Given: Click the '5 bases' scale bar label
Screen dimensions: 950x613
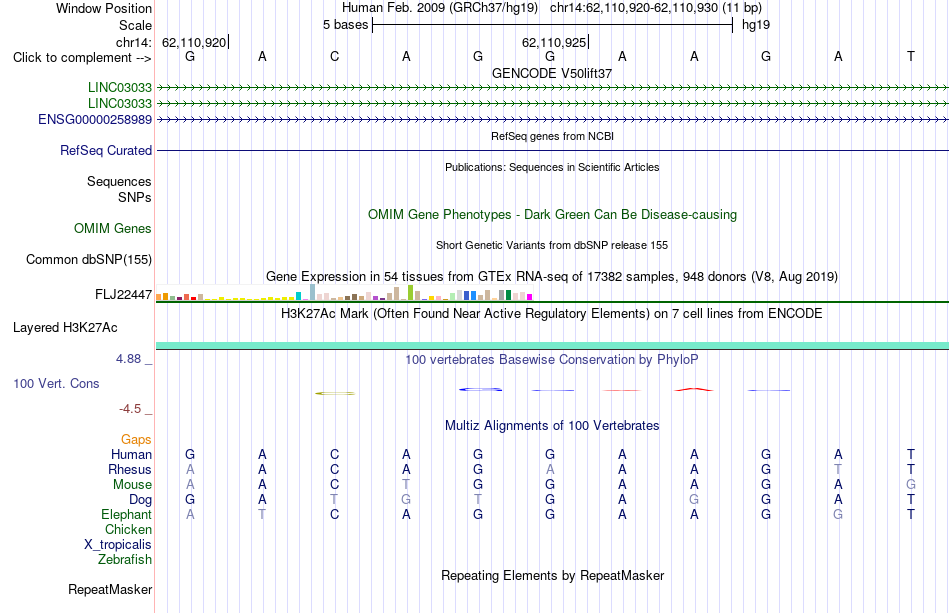Looking at the screenshot, I should pos(345,25).
